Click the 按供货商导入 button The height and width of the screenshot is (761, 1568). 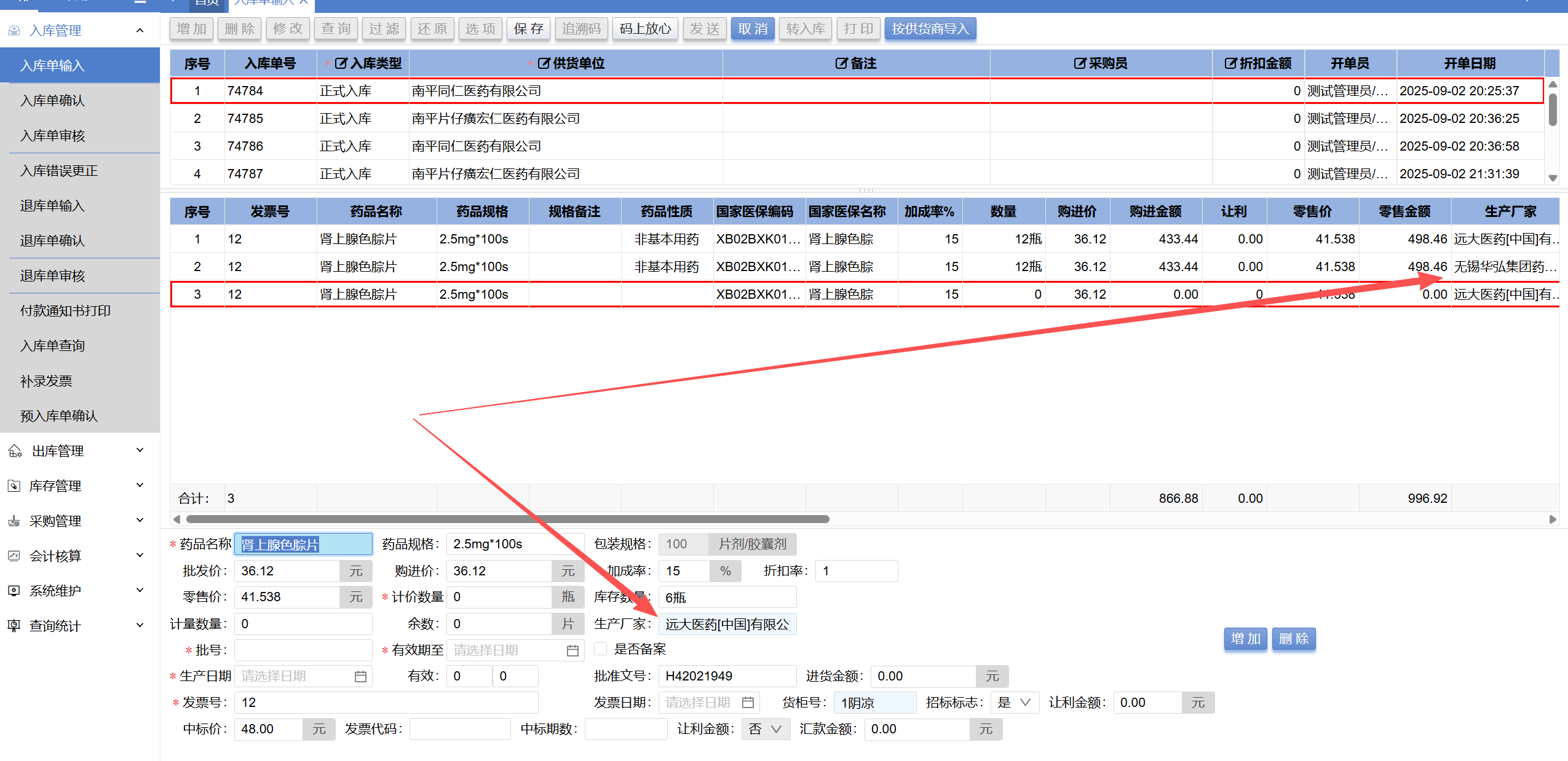(930, 29)
